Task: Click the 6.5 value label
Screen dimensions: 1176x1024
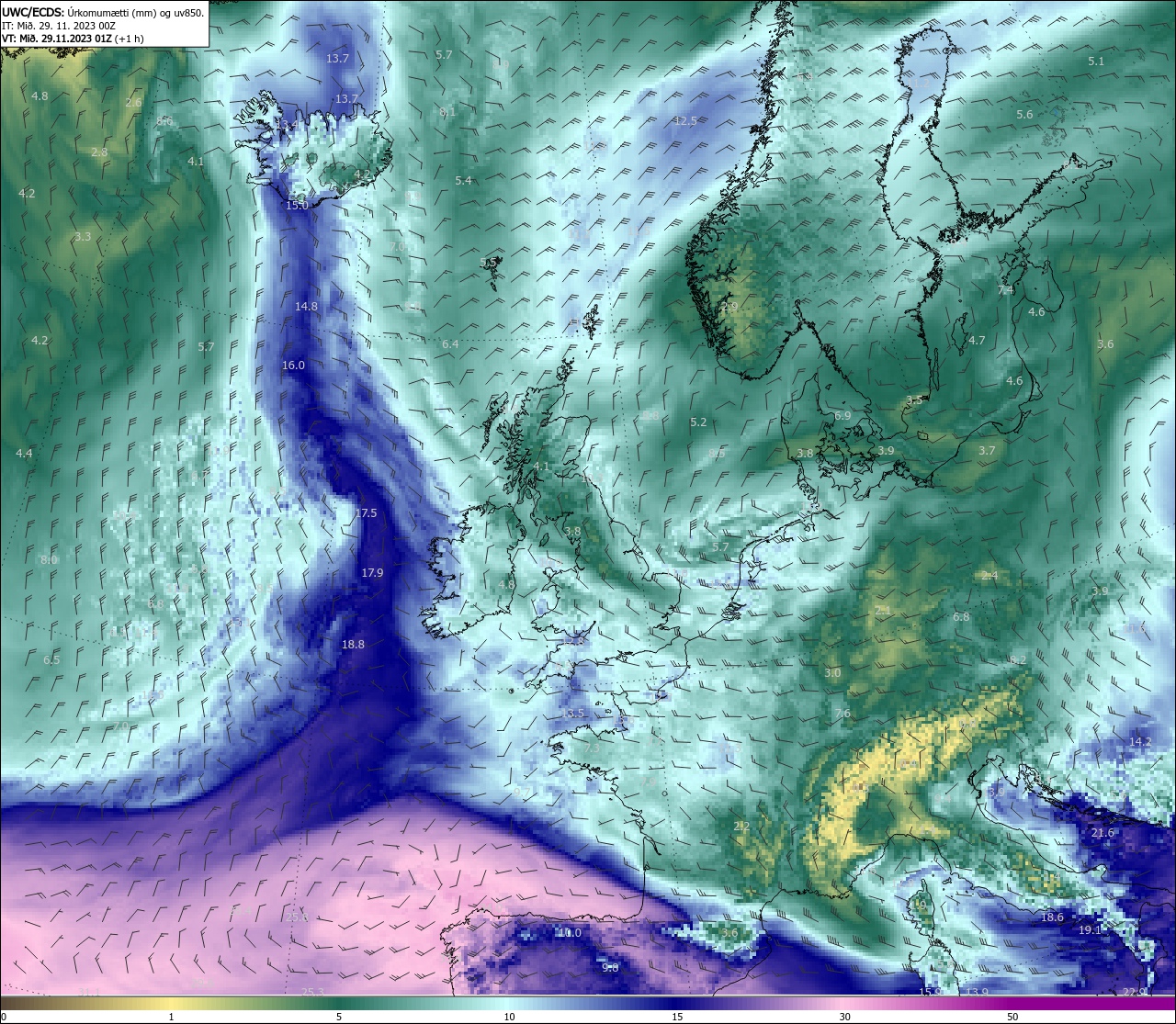Action: point(51,660)
